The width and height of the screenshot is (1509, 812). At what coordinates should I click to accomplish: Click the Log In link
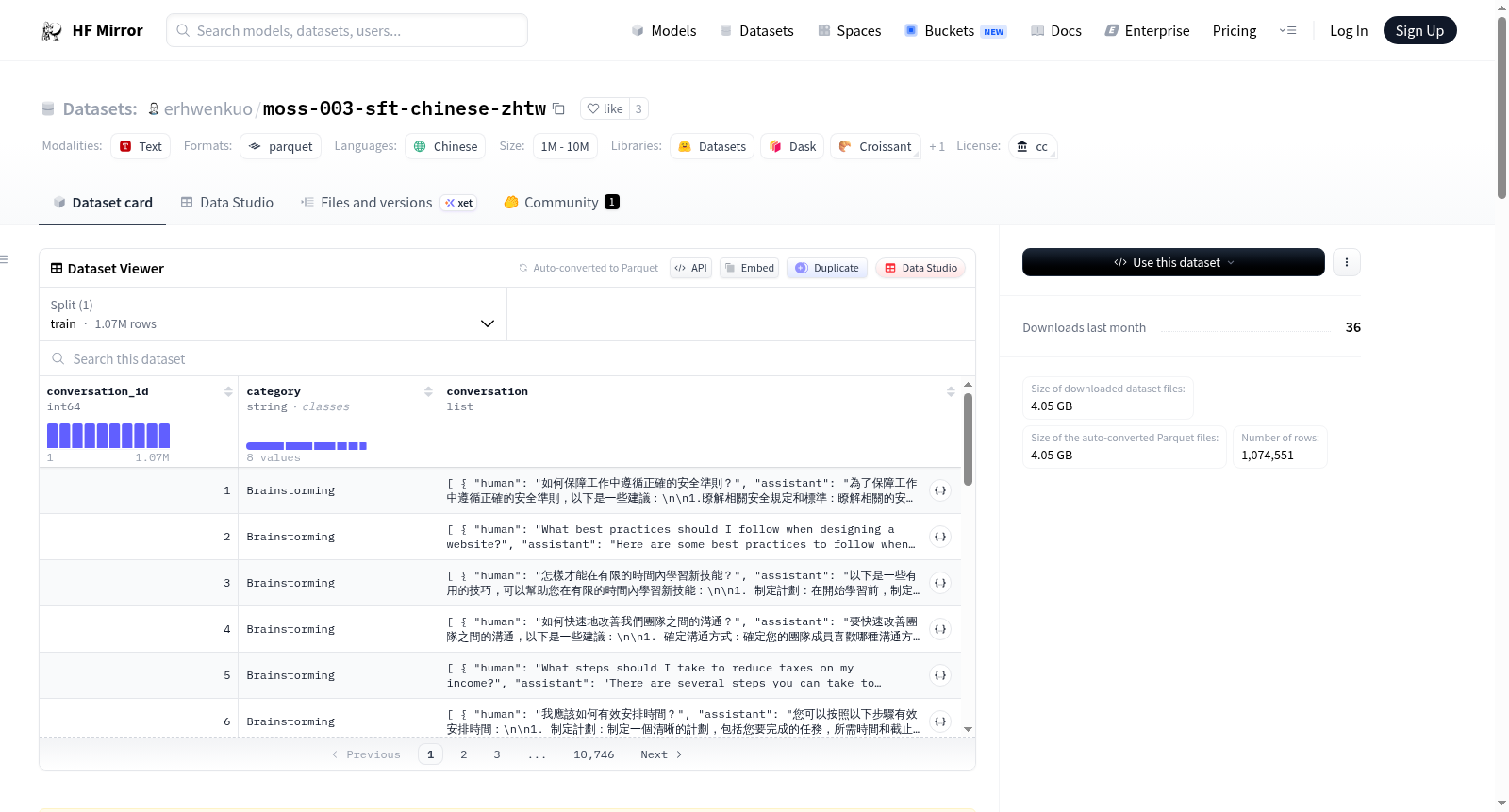click(1348, 30)
